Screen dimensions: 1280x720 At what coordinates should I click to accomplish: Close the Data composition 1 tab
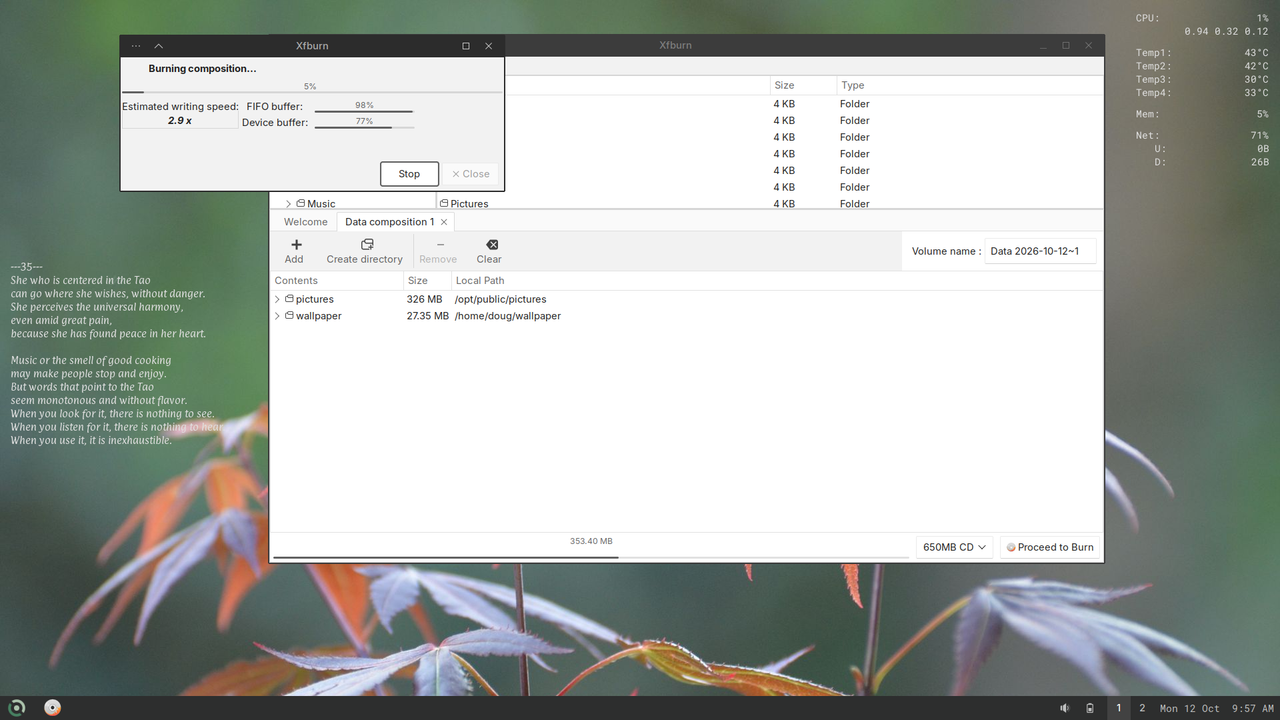(444, 222)
